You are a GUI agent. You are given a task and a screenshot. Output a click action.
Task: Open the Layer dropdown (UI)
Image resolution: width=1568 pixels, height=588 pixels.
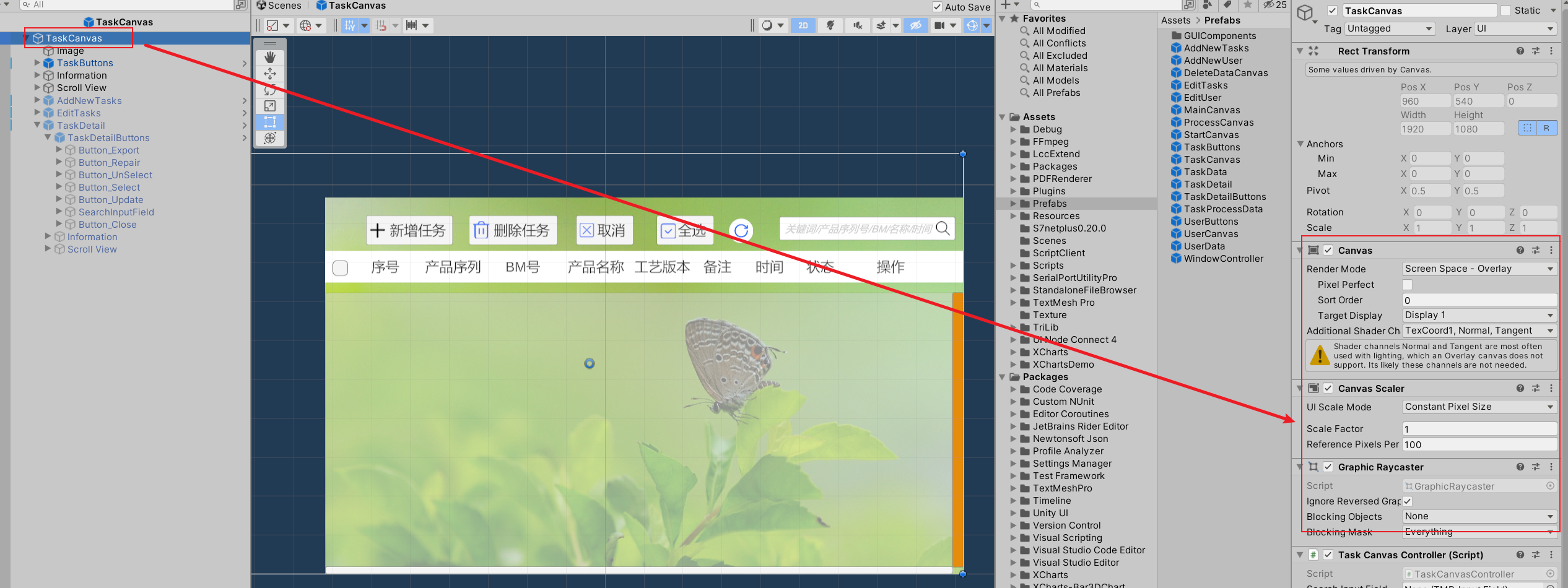point(1515,28)
